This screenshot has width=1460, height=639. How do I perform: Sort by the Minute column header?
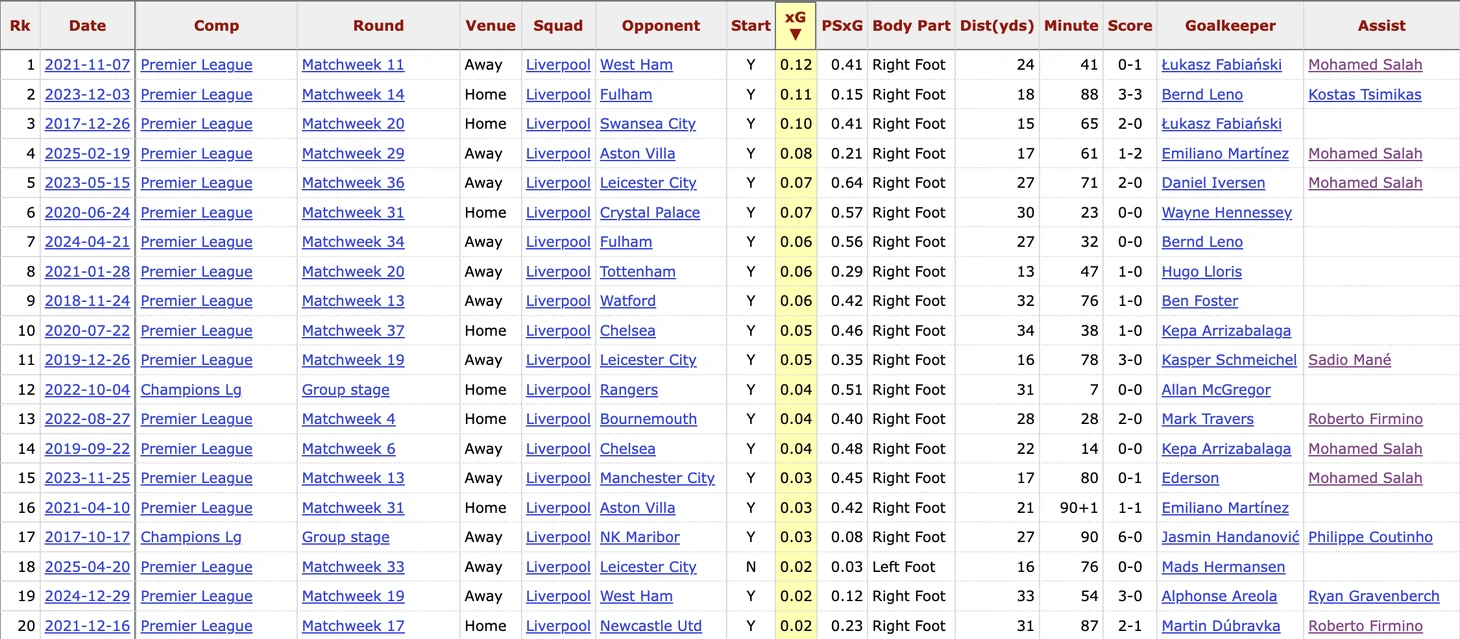click(x=1070, y=26)
